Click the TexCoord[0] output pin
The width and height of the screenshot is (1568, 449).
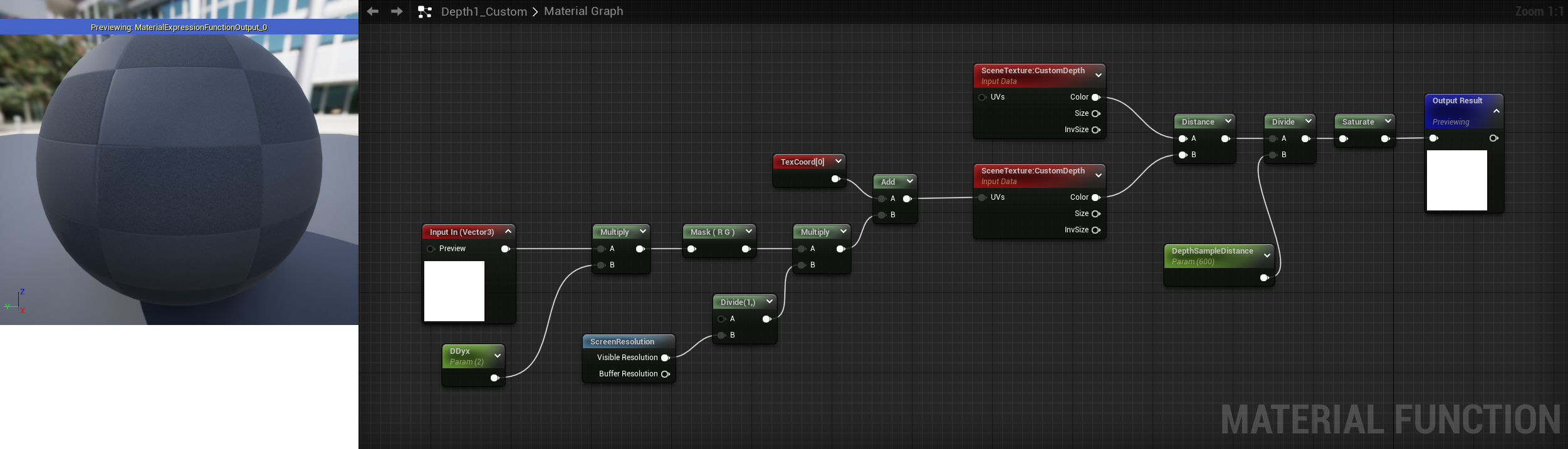coord(835,179)
